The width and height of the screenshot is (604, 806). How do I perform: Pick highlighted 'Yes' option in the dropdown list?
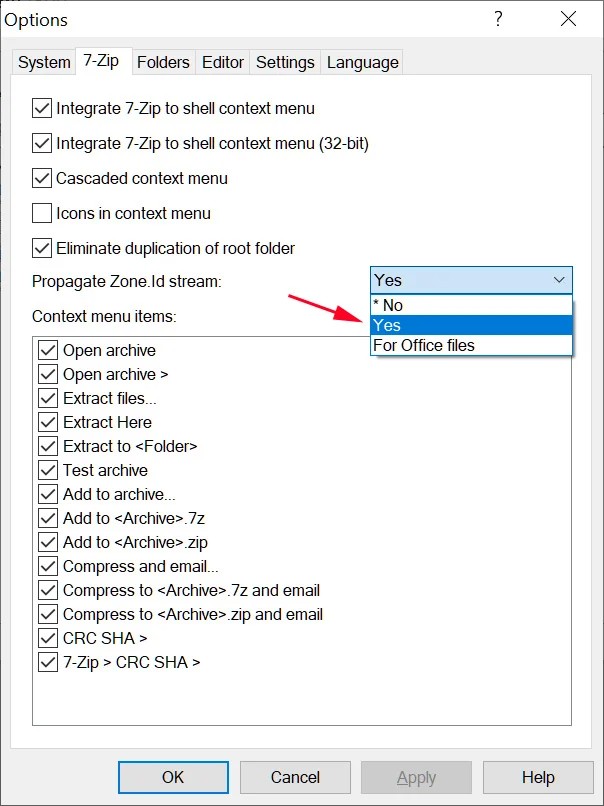471,325
